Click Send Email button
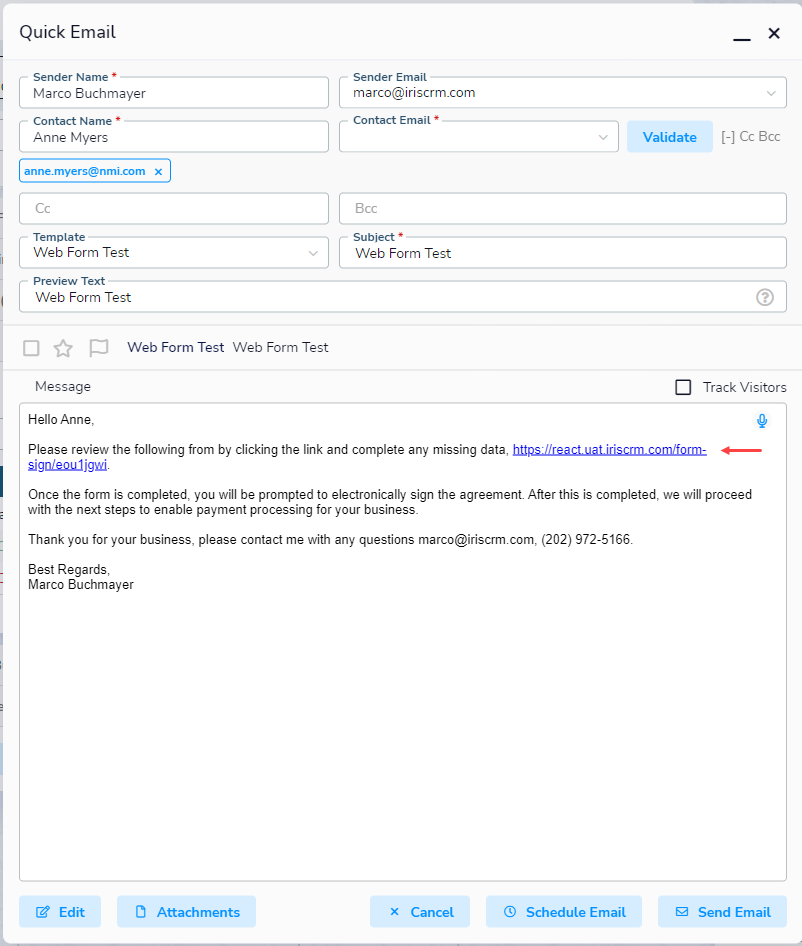Screen dimensions: 802x946 [722, 912]
